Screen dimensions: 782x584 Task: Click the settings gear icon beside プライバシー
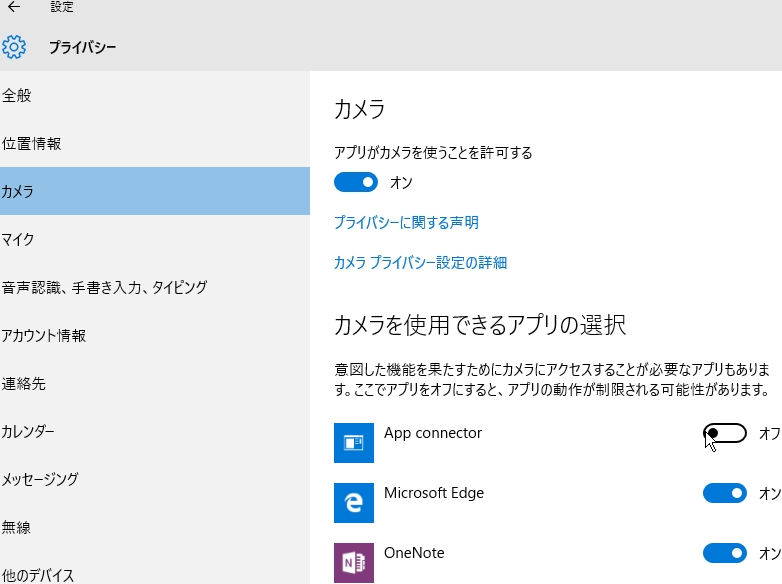coord(14,47)
